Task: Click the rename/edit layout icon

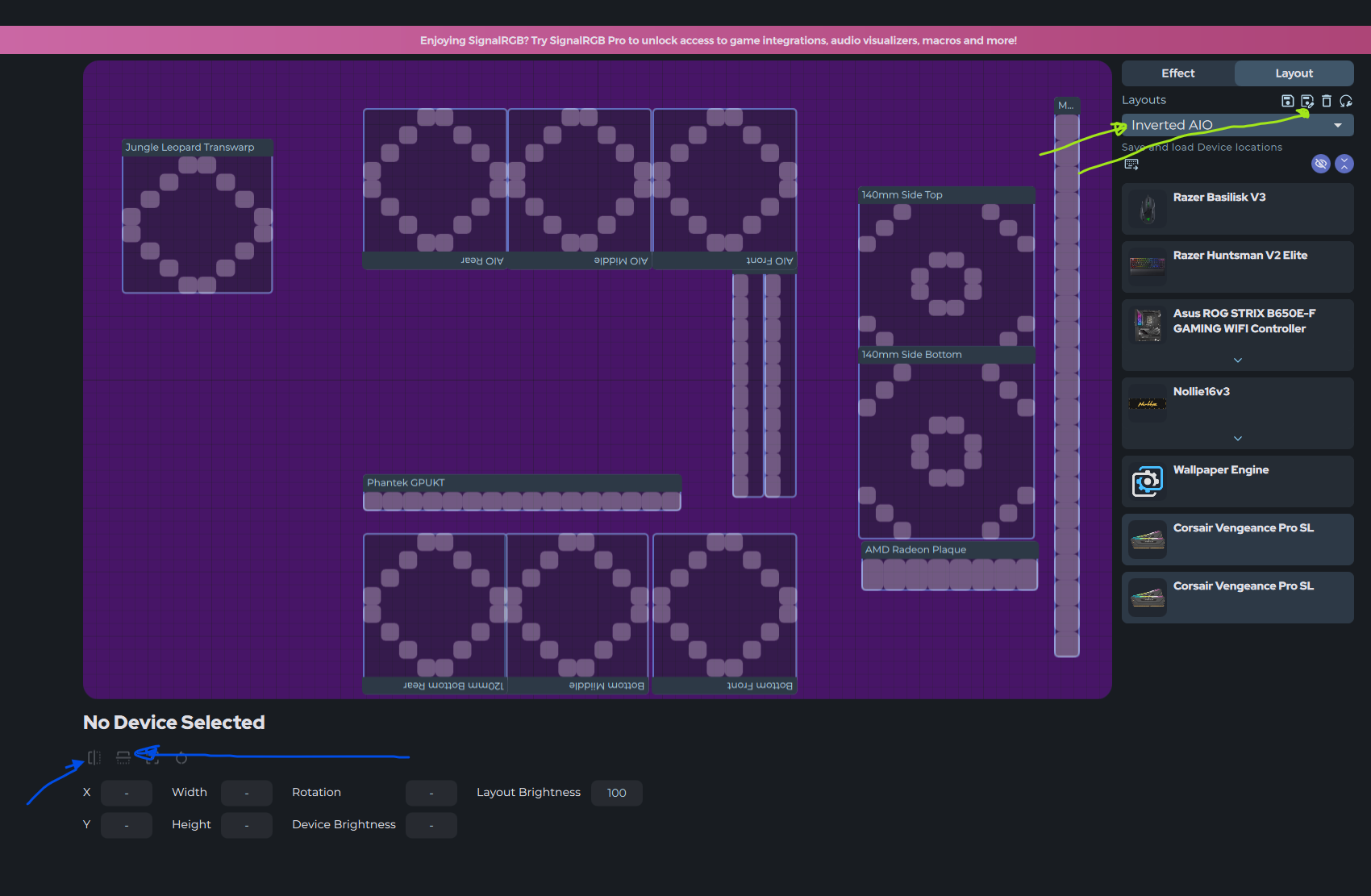Action: click(1307, 101)
